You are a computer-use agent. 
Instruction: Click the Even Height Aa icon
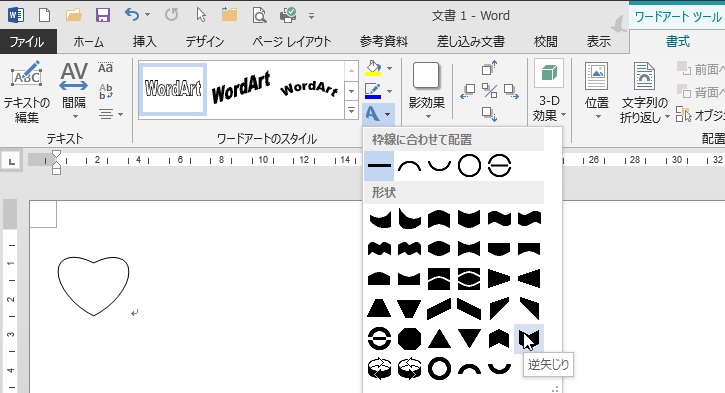pos(105,68)
